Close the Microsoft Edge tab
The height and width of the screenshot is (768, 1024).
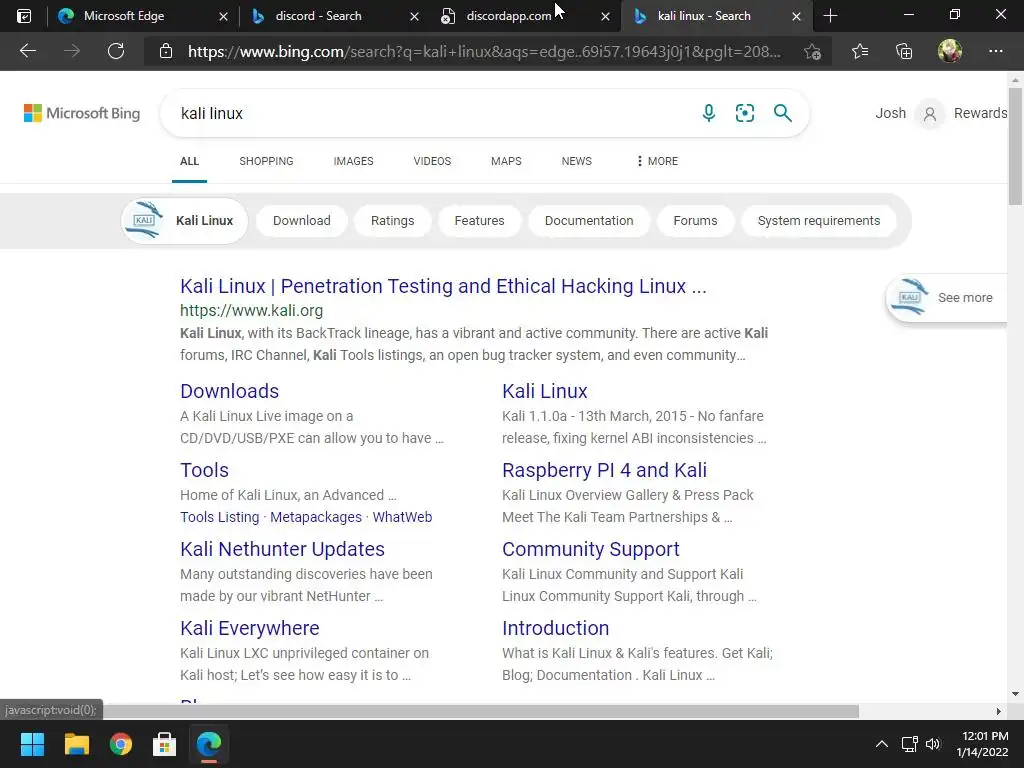(x=223, y=16)
